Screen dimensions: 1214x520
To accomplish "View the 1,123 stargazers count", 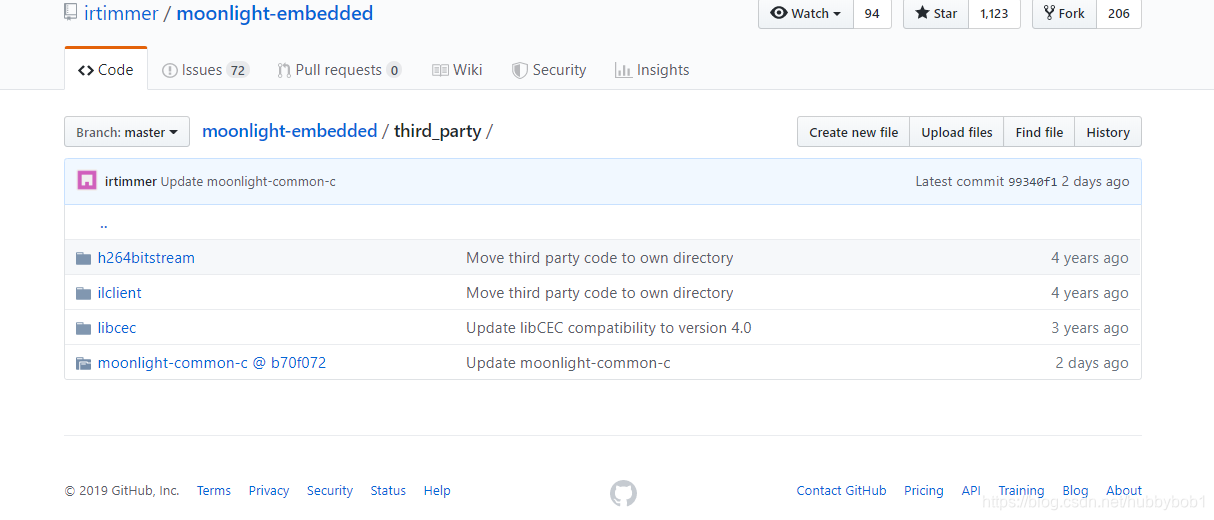I will [994, 13].
